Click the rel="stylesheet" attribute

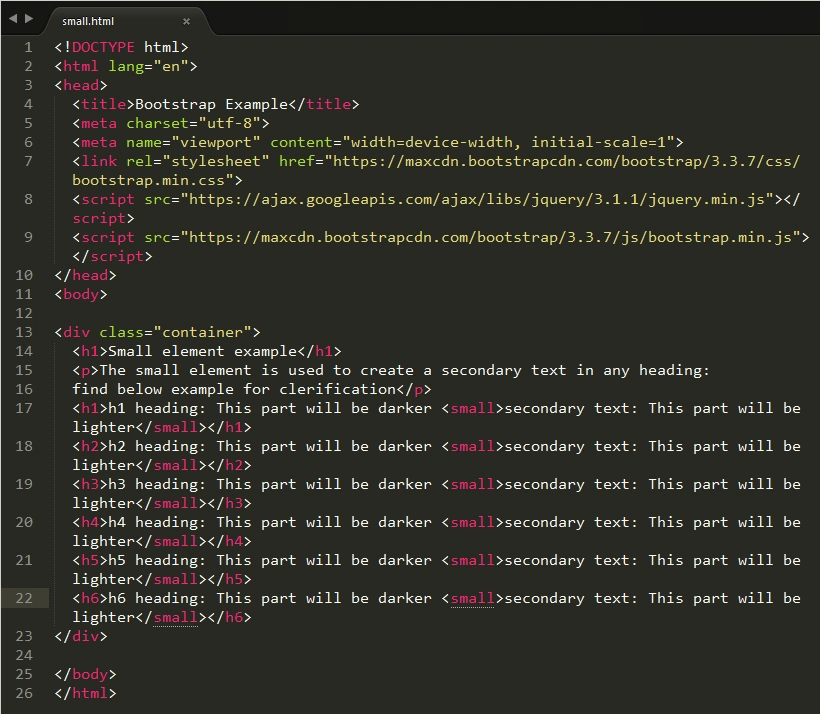[198, 161]
